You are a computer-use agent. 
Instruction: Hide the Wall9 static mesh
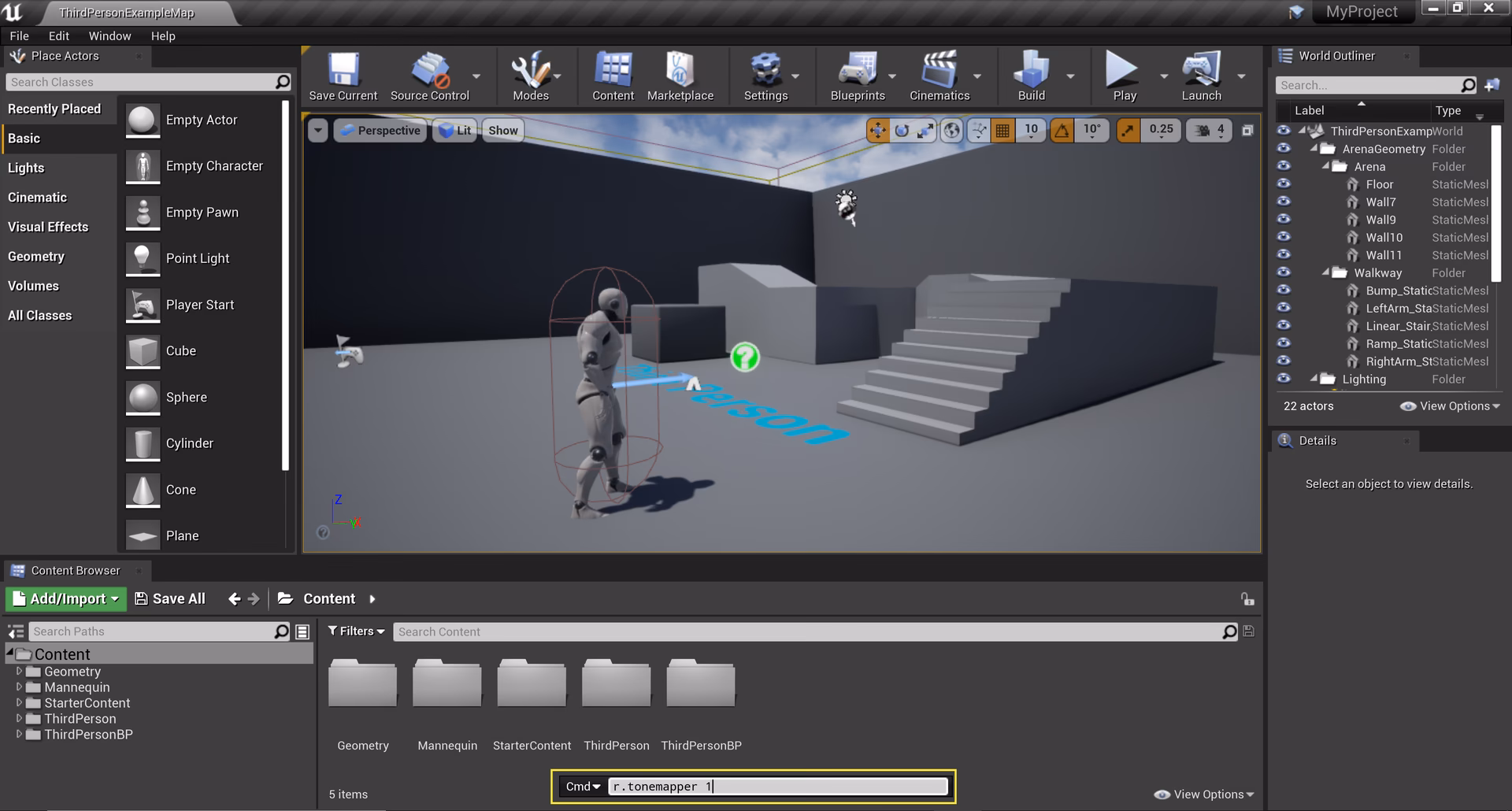[x=1284, y=220]
